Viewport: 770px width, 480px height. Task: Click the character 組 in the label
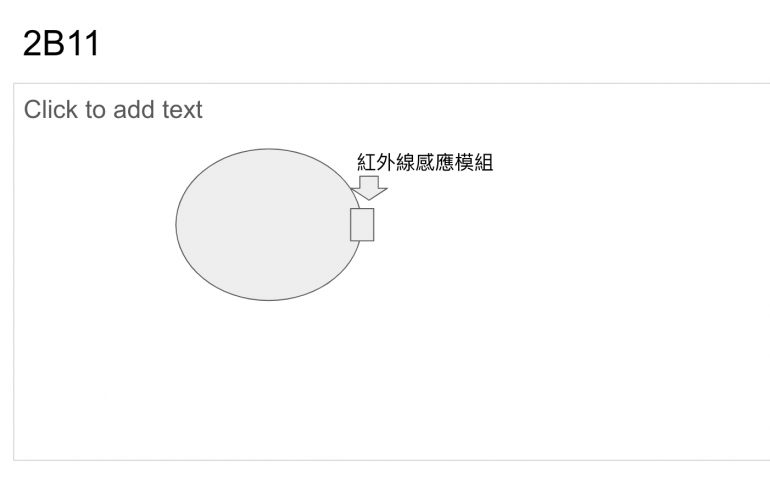(484, 162)
